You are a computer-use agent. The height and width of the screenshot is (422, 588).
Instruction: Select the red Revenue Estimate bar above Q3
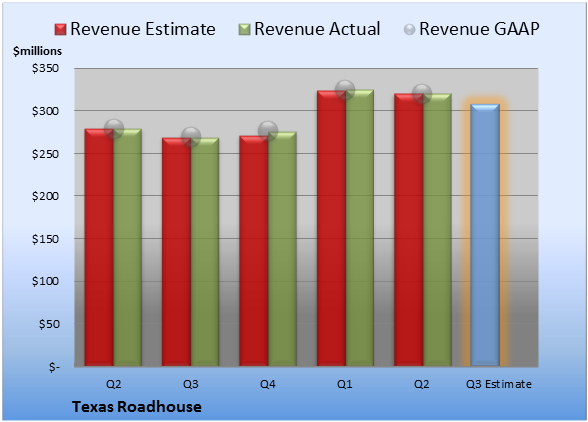(176, 252)
